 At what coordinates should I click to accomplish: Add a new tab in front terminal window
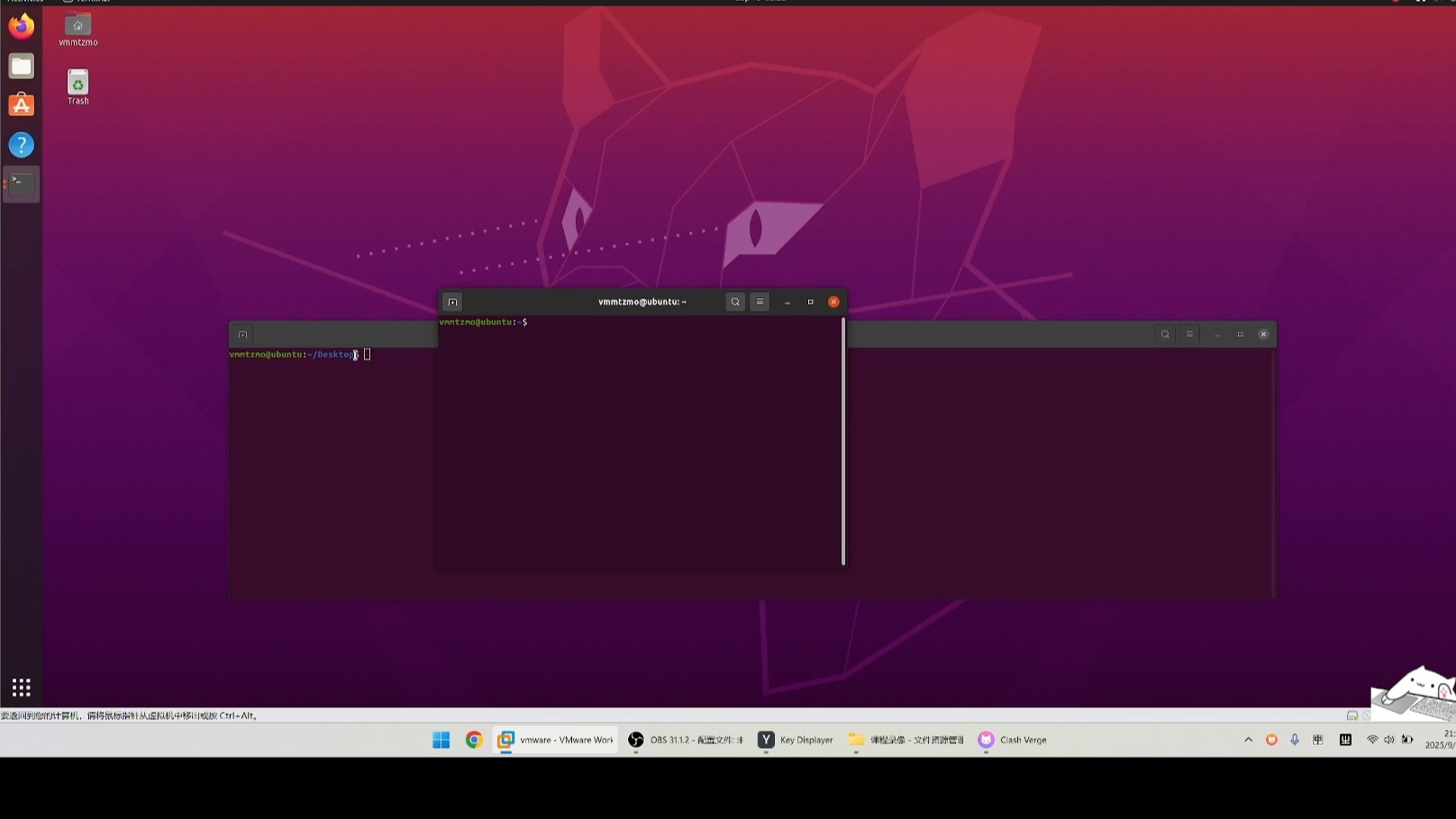[453, 302]
